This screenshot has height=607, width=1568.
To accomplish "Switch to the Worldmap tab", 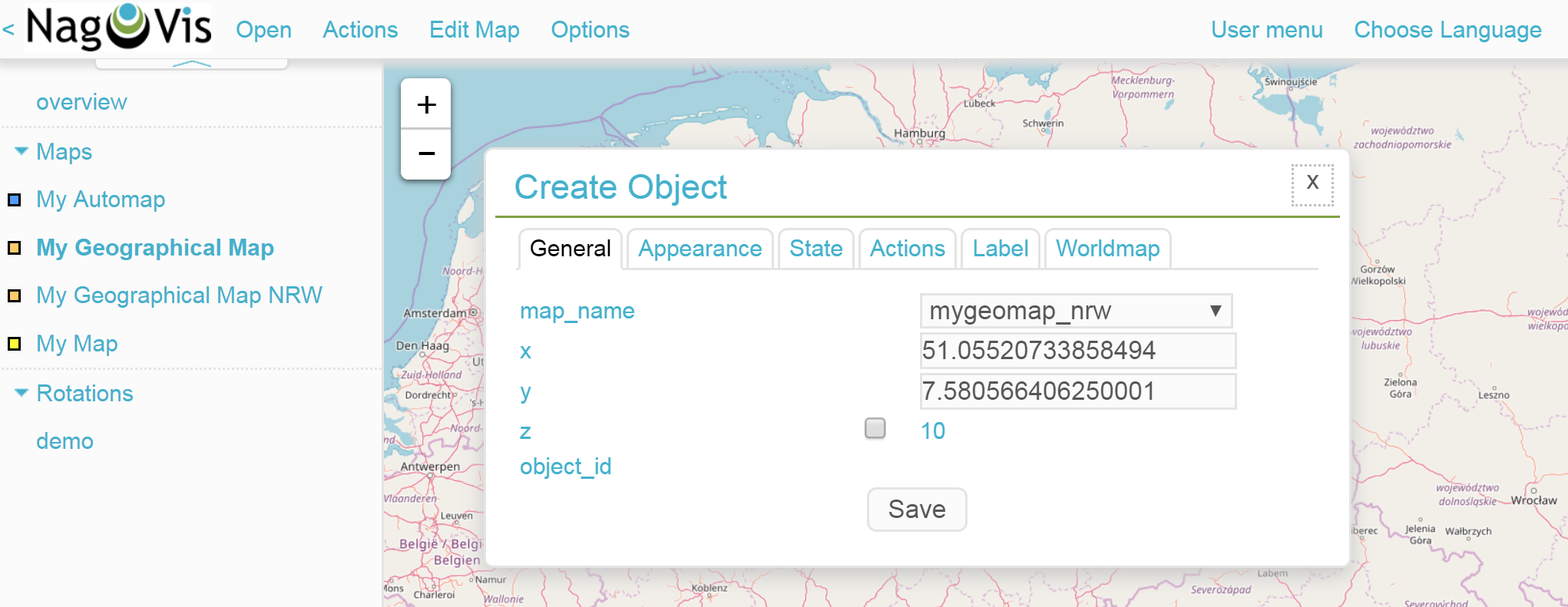I will (x=1107, y=249).
